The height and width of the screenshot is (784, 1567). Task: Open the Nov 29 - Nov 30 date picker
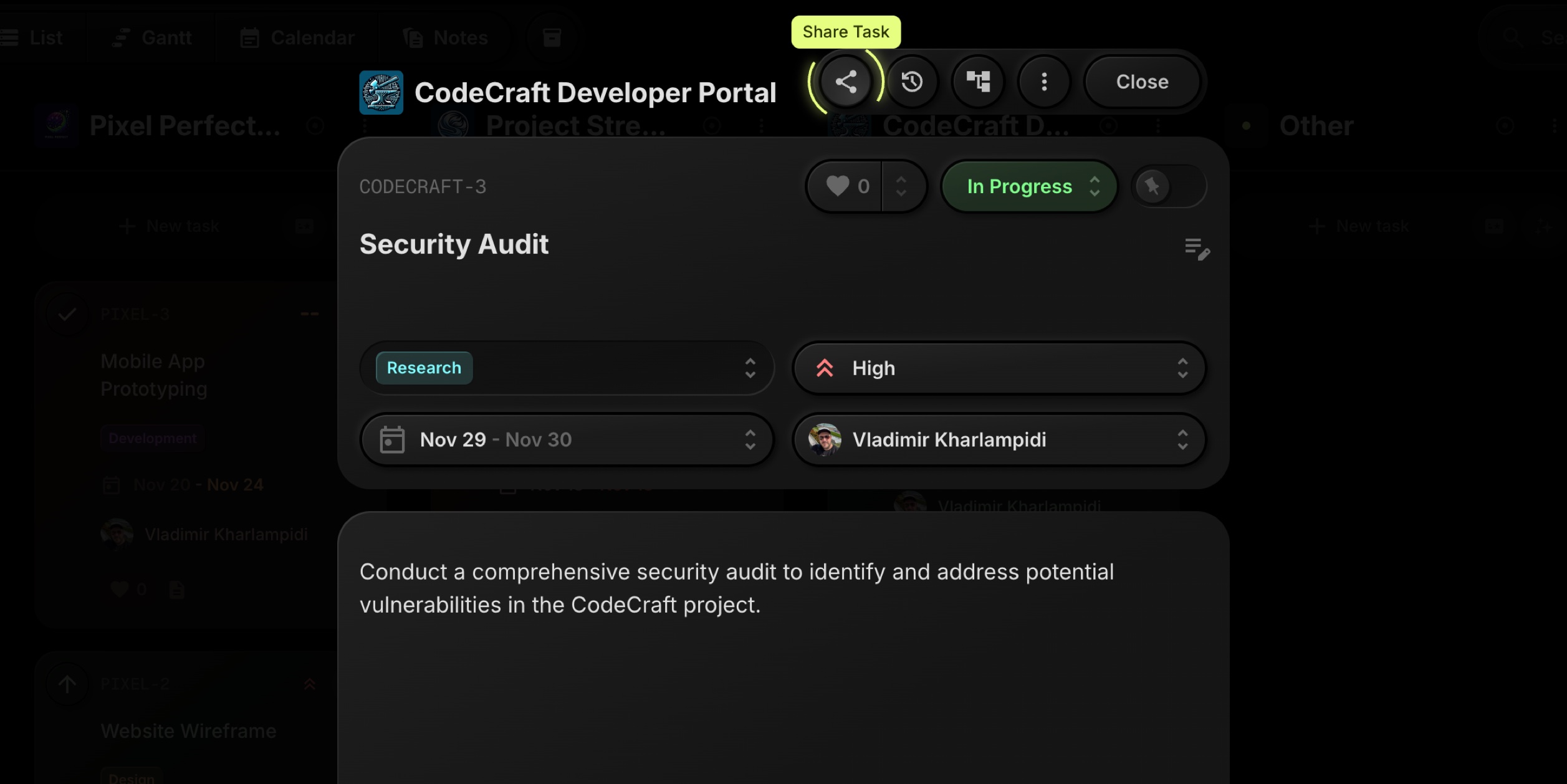(567, 440)
